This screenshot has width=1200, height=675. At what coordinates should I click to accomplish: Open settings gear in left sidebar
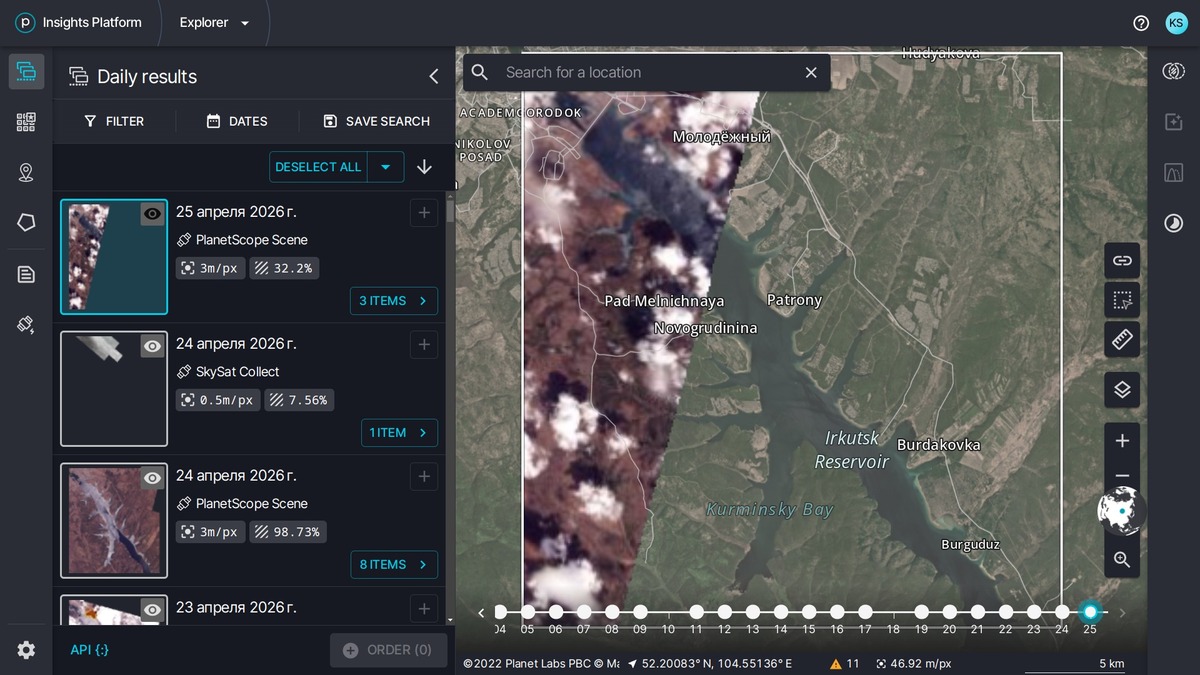tap(26, 650)
